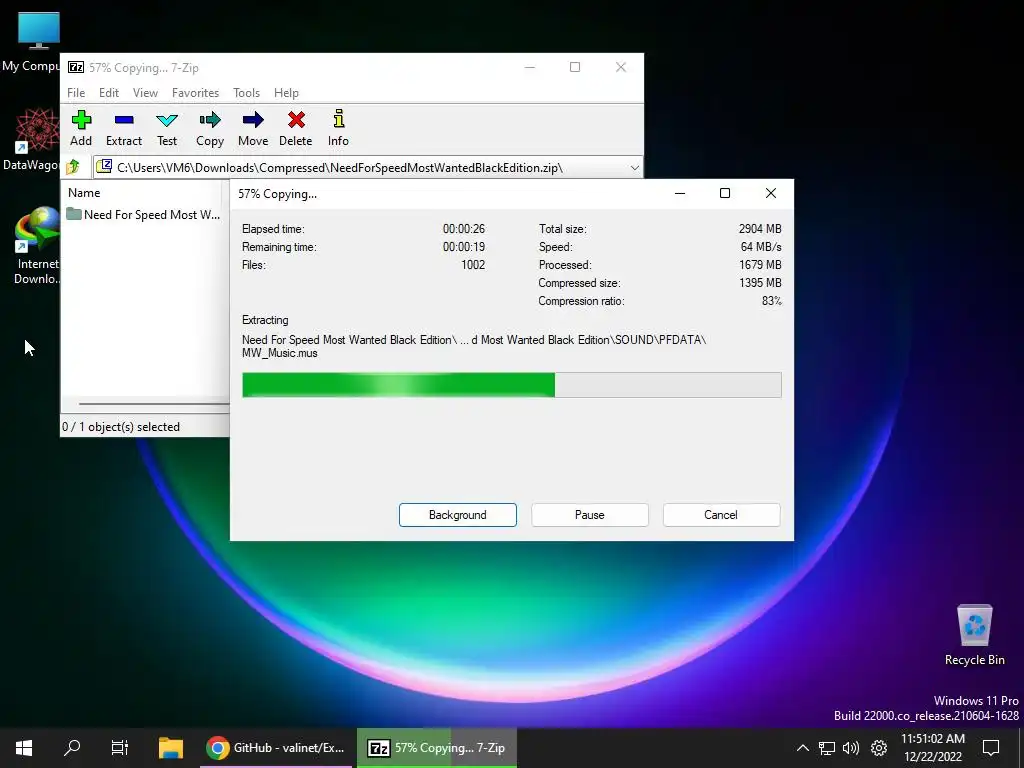The height and width of the screenshot is (768, 1024).
Task: Click the horizontal scrollbar in the file list
Action: (154, 404)
